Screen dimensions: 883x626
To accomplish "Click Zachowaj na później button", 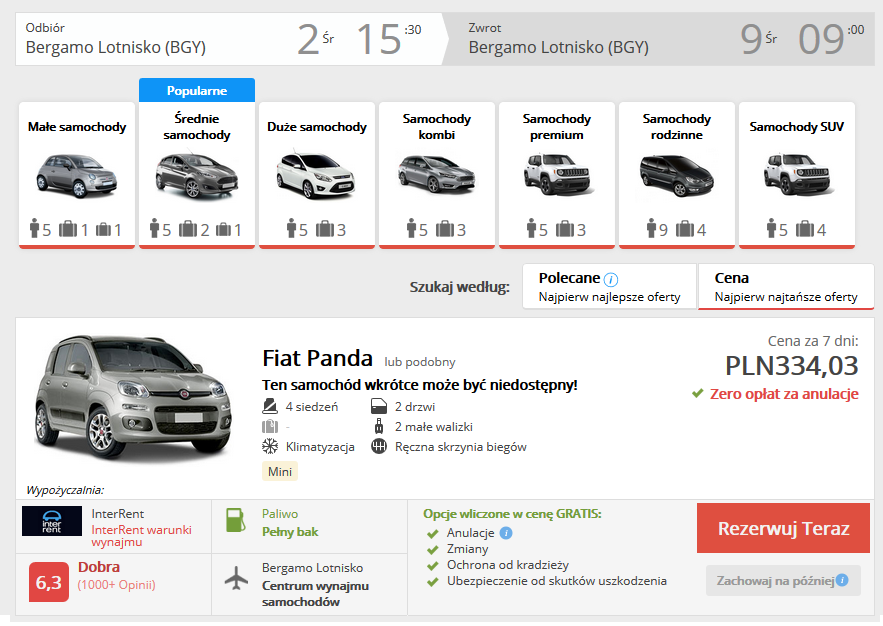I will tap(783, 580).
